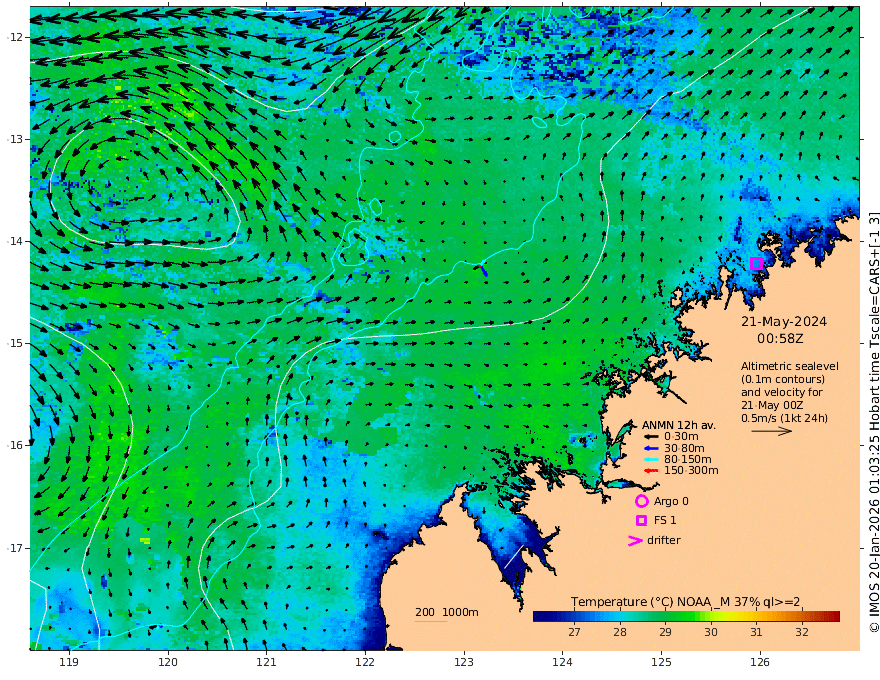The height and width of the screenshot is (680, 880).
Task: Click the longitude axis label 124
Action: coord(563,663)
